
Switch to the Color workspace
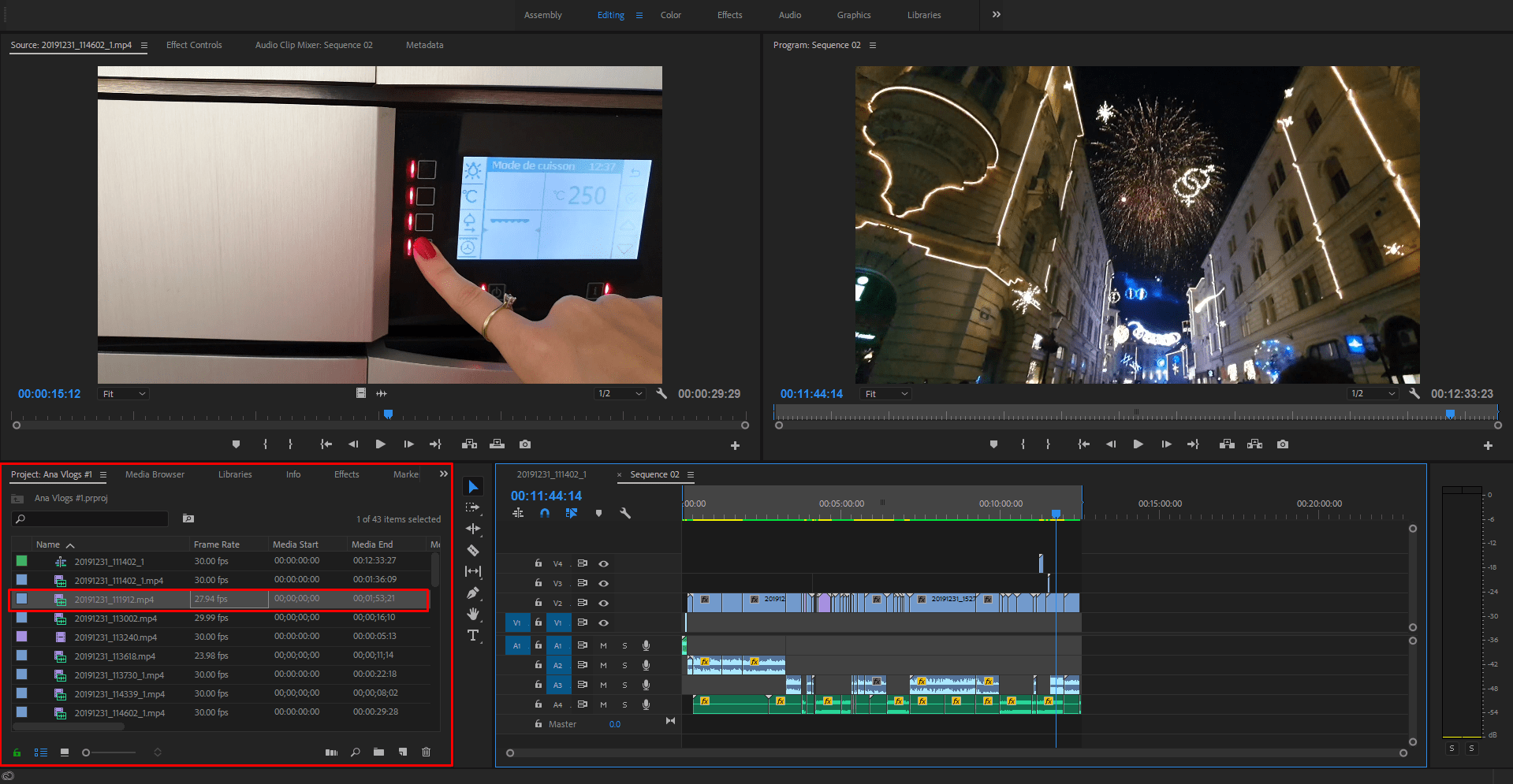coord(670,14)
